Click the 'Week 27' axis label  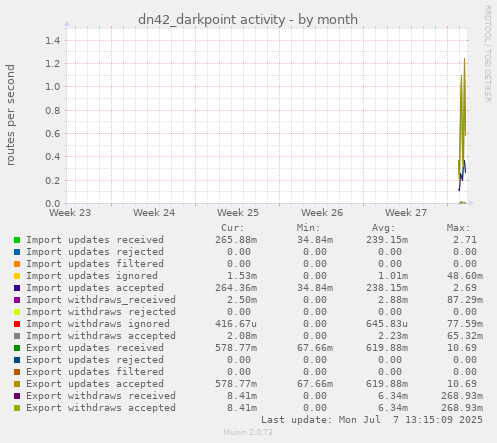click(406, 213)
